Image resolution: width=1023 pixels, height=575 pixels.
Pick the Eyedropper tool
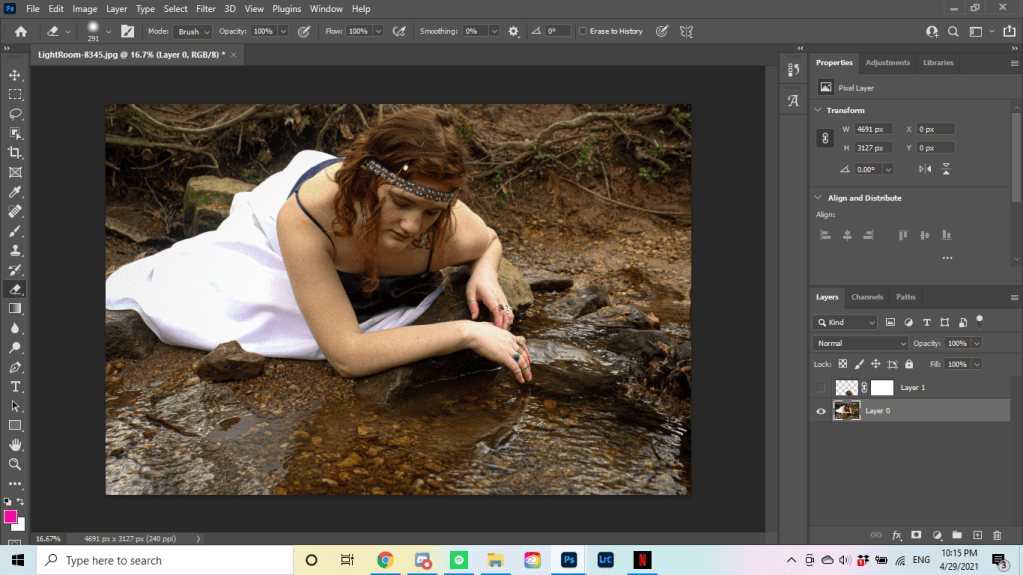[x=15, y=192]
